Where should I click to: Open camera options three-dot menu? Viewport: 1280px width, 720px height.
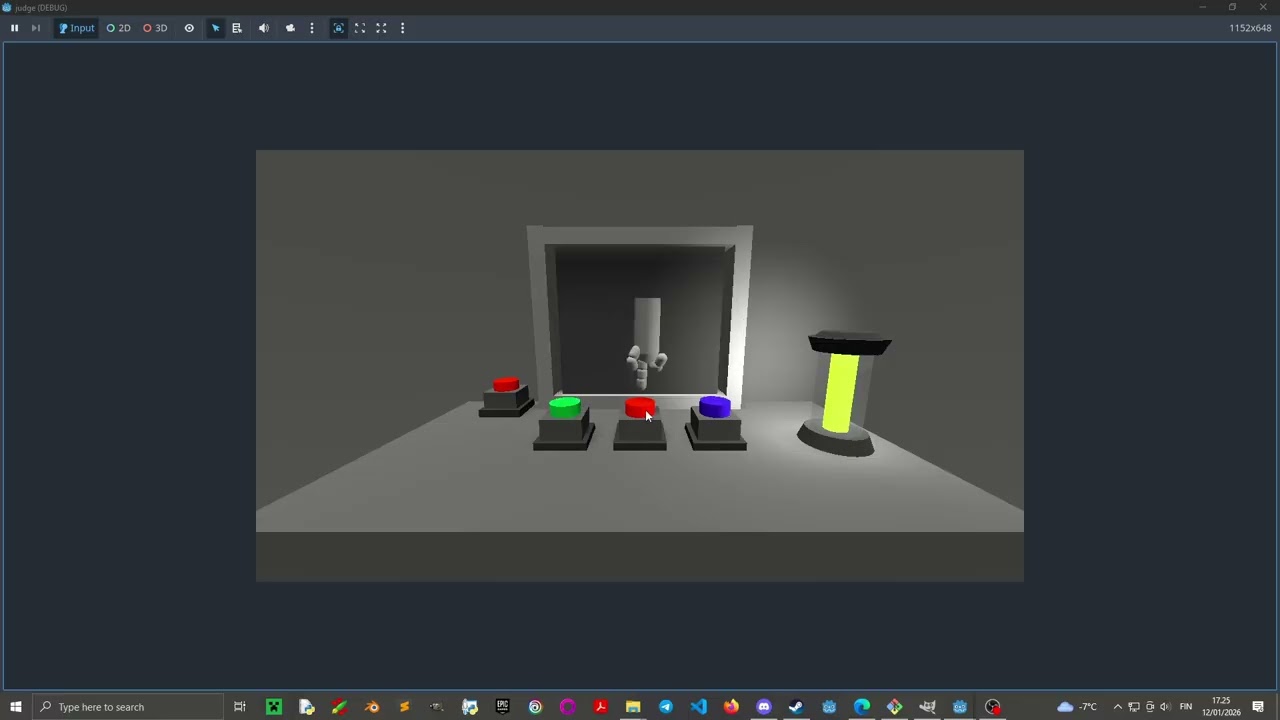[x=312, y=28]
